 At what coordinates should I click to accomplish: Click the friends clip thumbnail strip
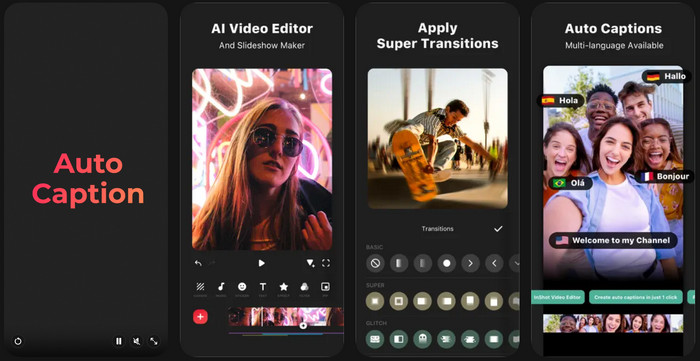coord(613,324)
